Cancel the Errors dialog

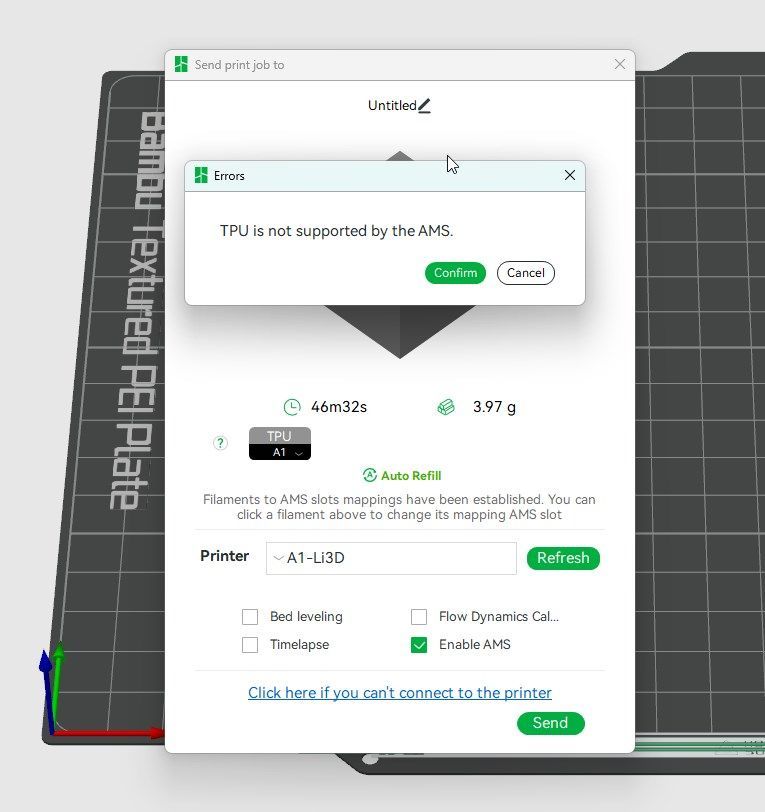coord(525,273)
